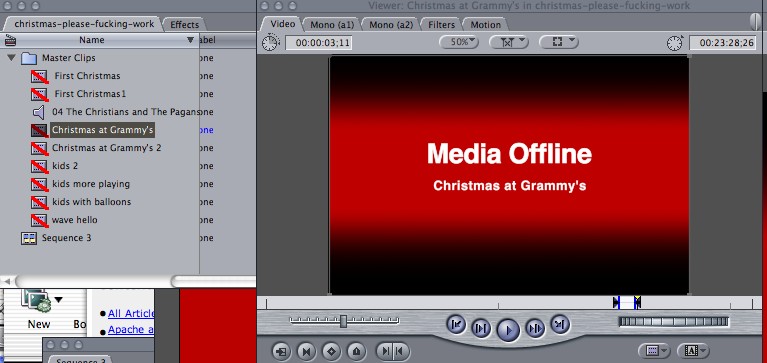Click the Play button in Viewer
The height and width of the screenshot is (363, 767).
(508, 330)
